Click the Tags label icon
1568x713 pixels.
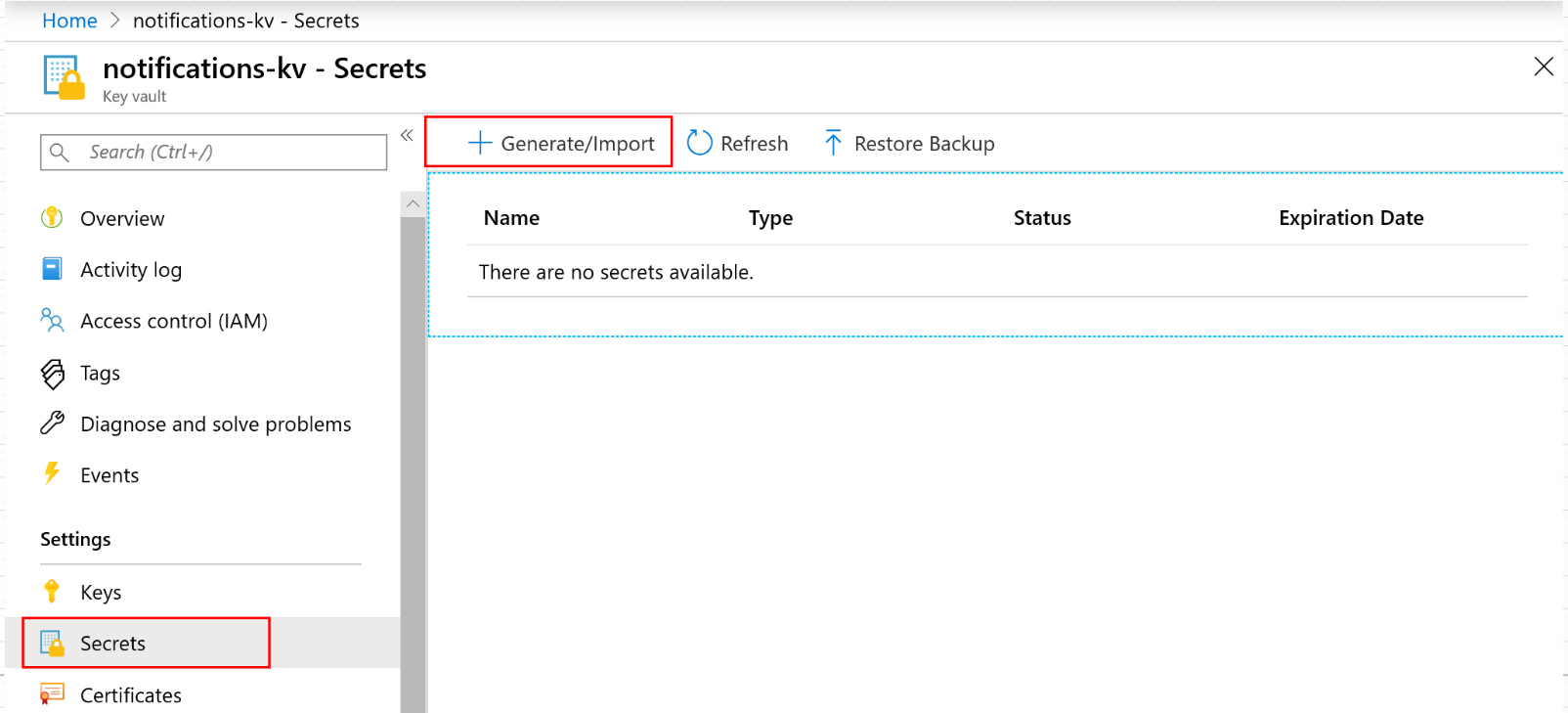click(x=53, y=374)
